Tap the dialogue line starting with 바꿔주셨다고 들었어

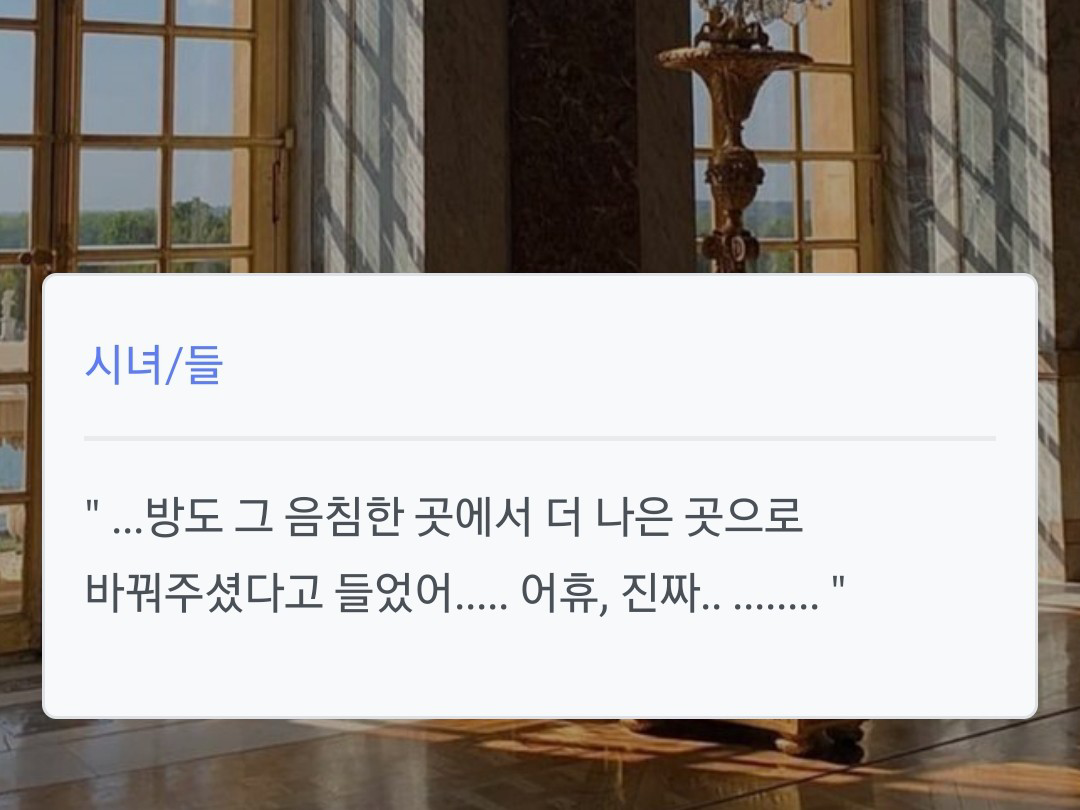pyautogui.click(x=464, y=593)
